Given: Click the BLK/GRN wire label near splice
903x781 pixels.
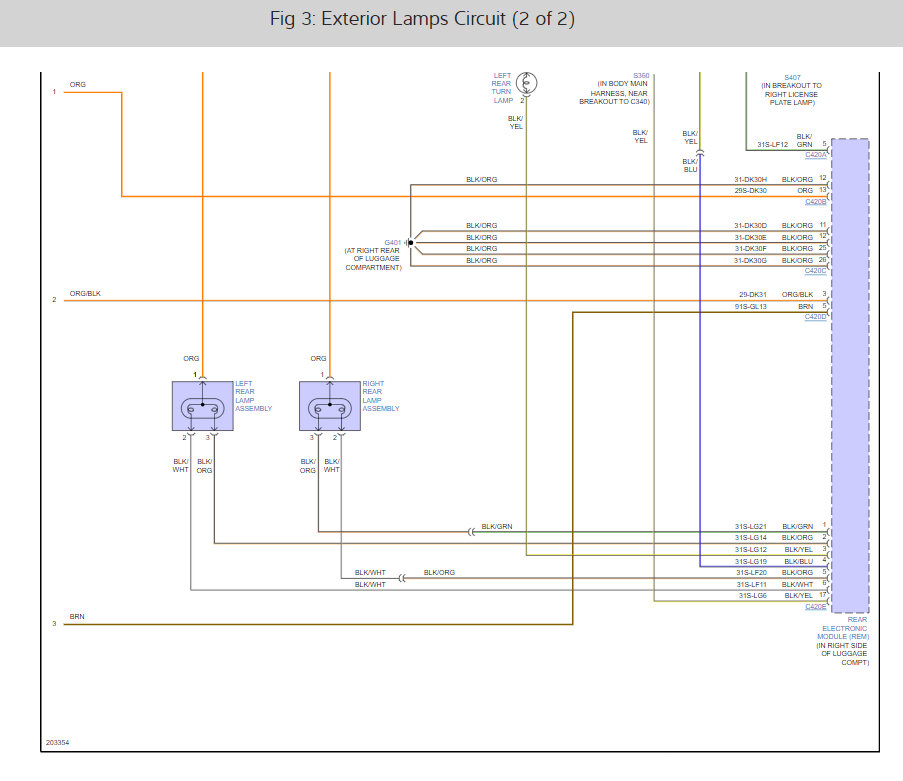Looking at the screenshot, I should point(497,526).
